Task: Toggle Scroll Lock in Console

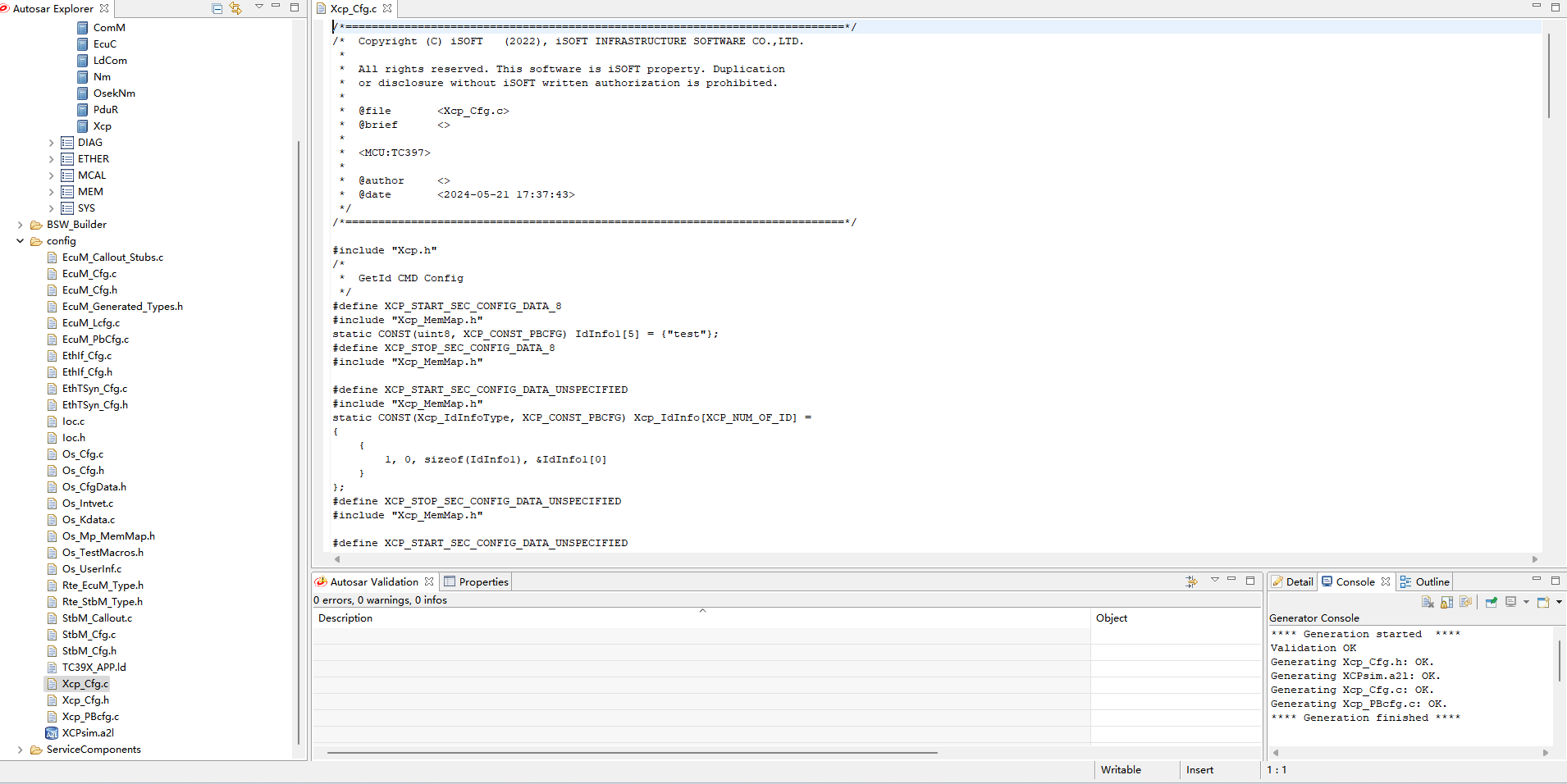Action: 1446,602
